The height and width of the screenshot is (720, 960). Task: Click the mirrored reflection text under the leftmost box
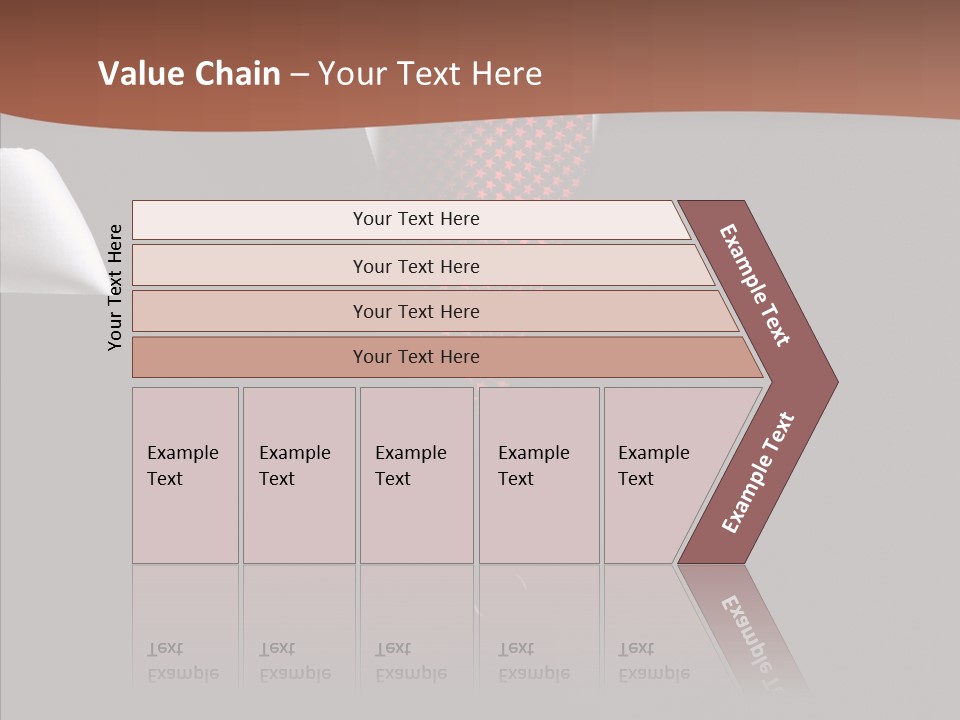183,662
